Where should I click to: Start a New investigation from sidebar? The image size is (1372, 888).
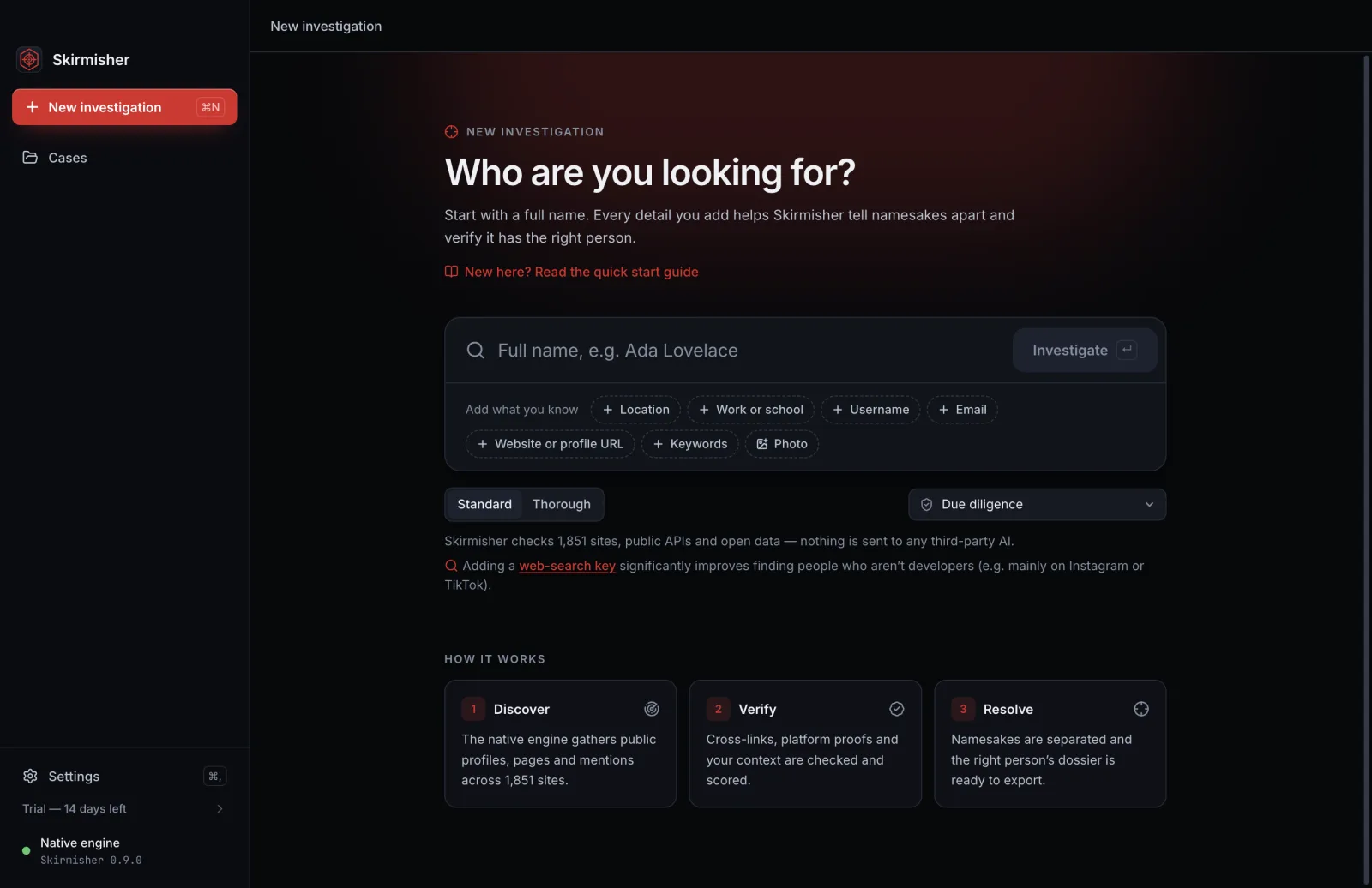(x=124, y=107)
